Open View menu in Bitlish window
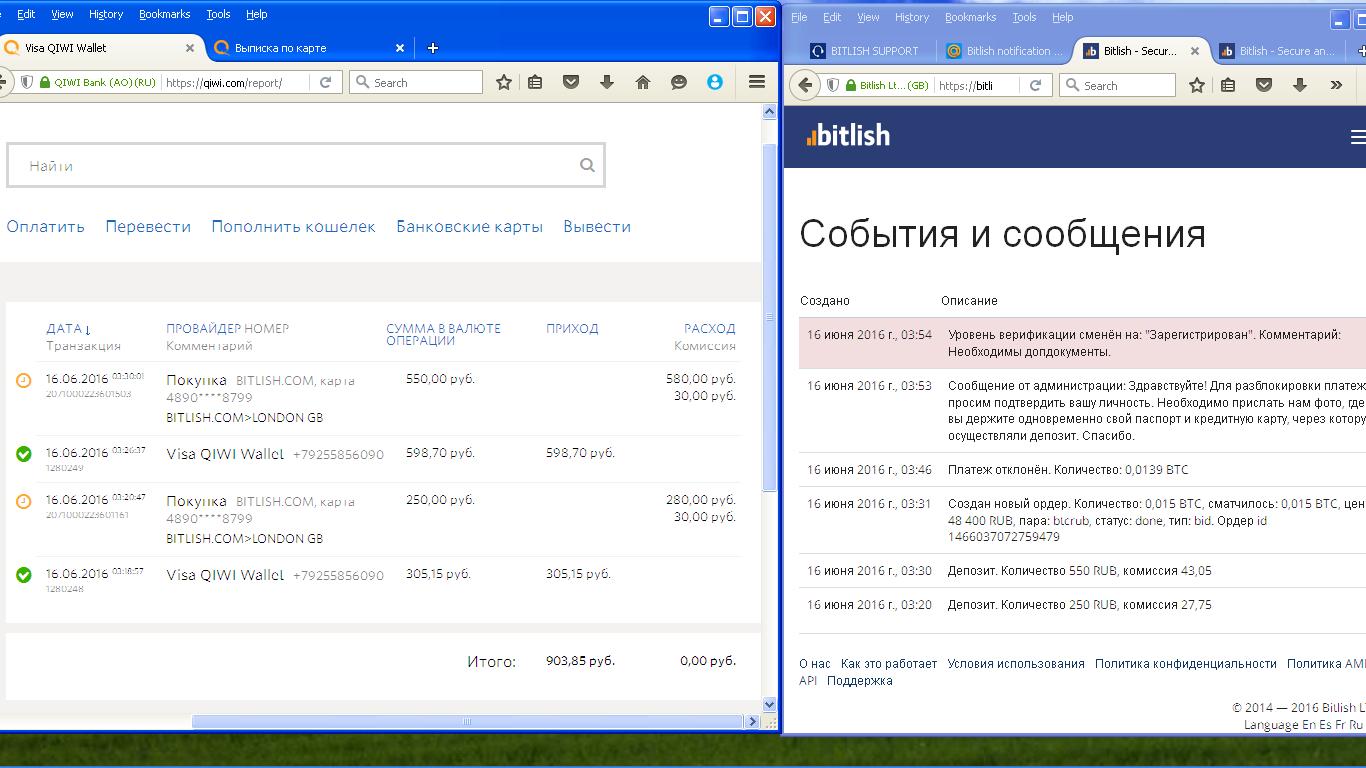The image size is (1366, 768). [868, 17]
